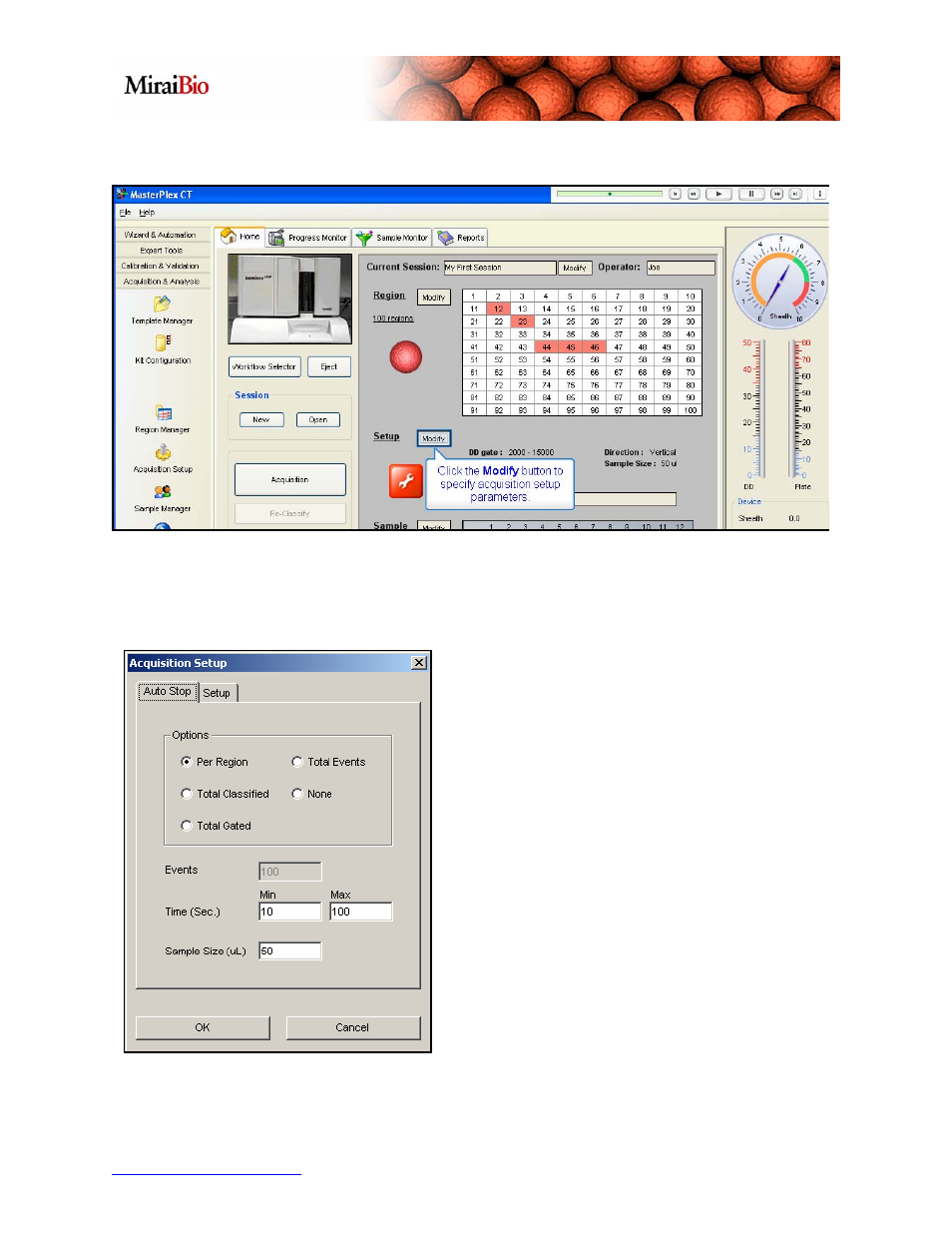The width and height of the screenshot is (952, 1233).
Task: Select region cell 44 in grid
Action: [x=547, y=346]
